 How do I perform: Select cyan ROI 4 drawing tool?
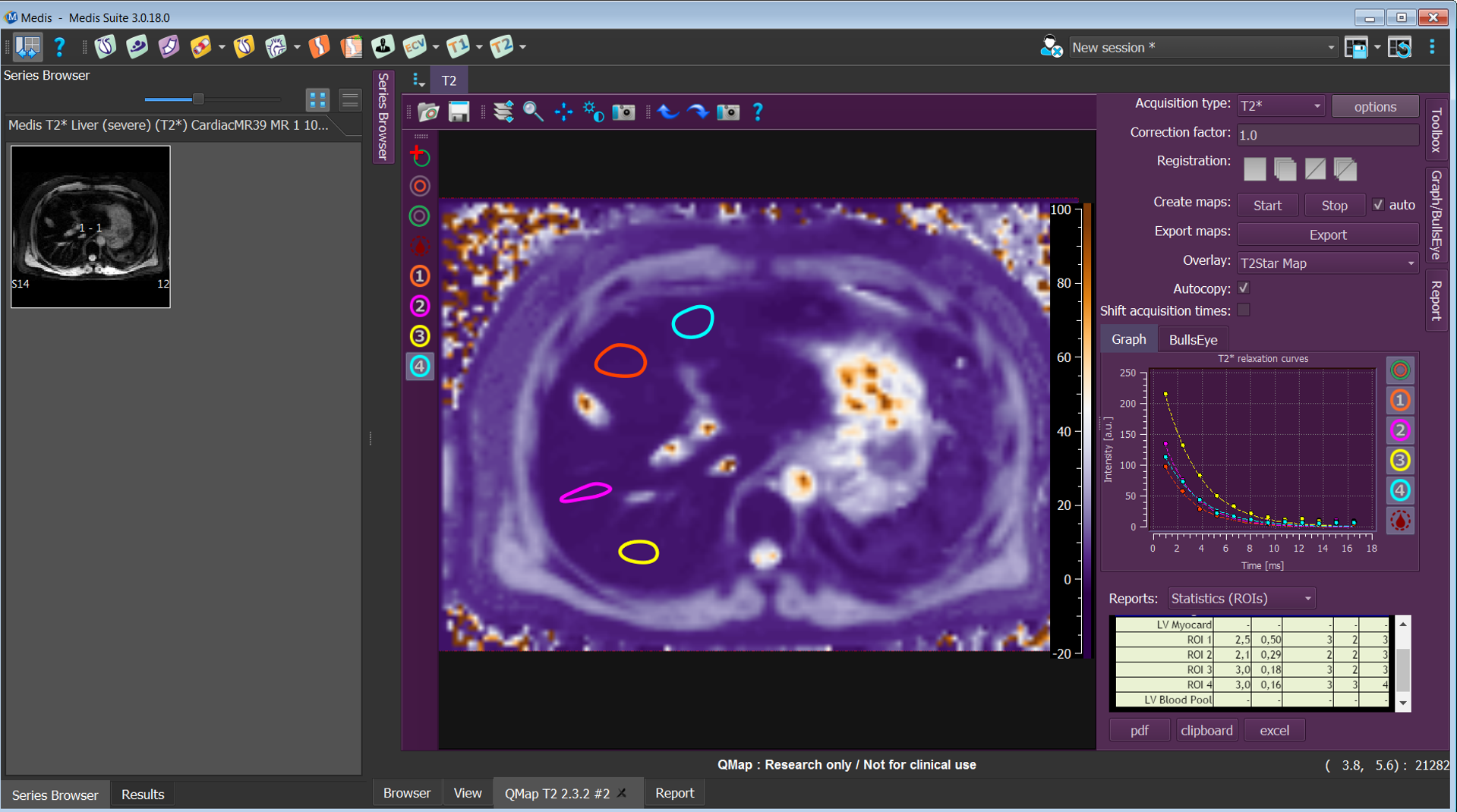[x=420, y=366]
